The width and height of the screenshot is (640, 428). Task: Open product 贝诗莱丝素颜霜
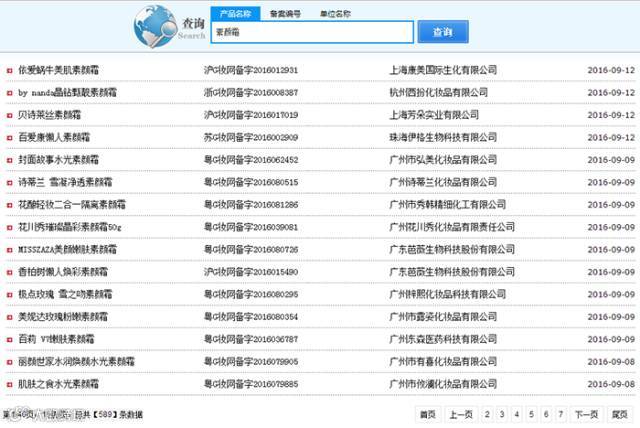pos(49,115)
